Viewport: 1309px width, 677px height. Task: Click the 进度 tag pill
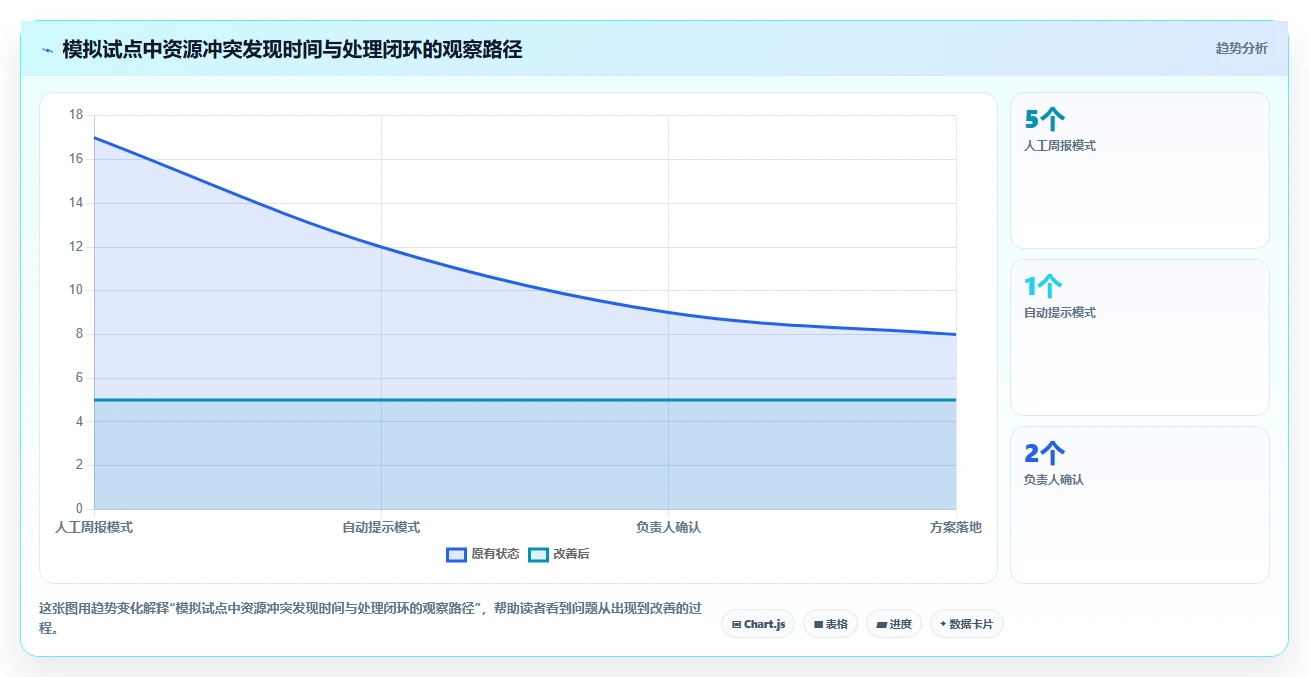coord(894,624)
